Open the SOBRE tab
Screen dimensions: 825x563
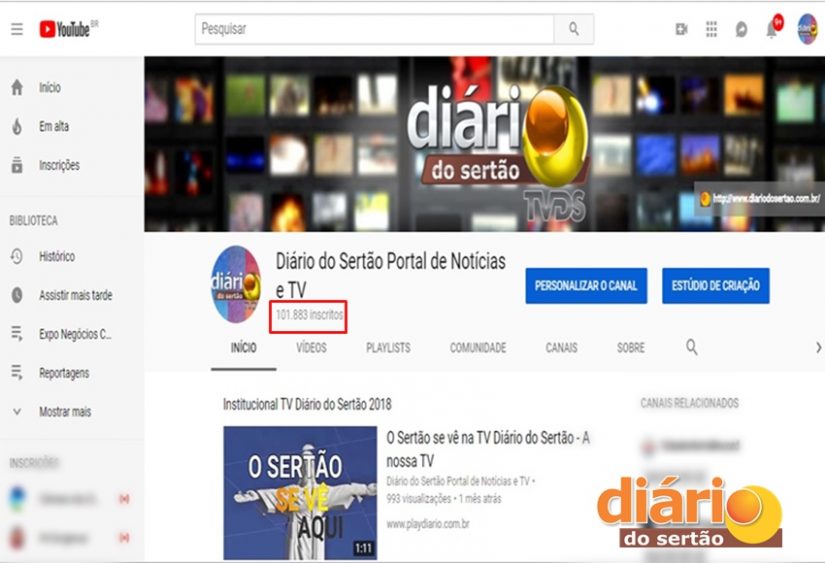(x=630, y=348)
